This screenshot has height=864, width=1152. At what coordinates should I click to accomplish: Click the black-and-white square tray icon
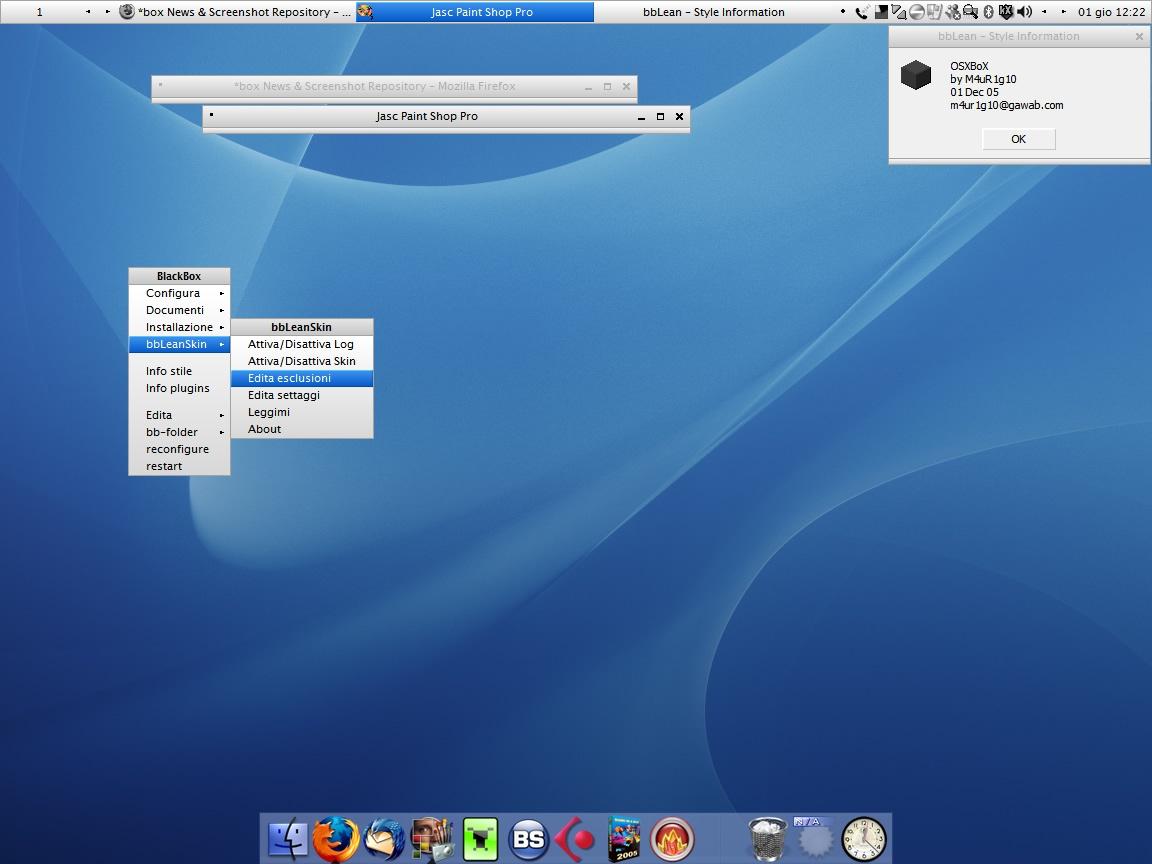coord(881,12)
